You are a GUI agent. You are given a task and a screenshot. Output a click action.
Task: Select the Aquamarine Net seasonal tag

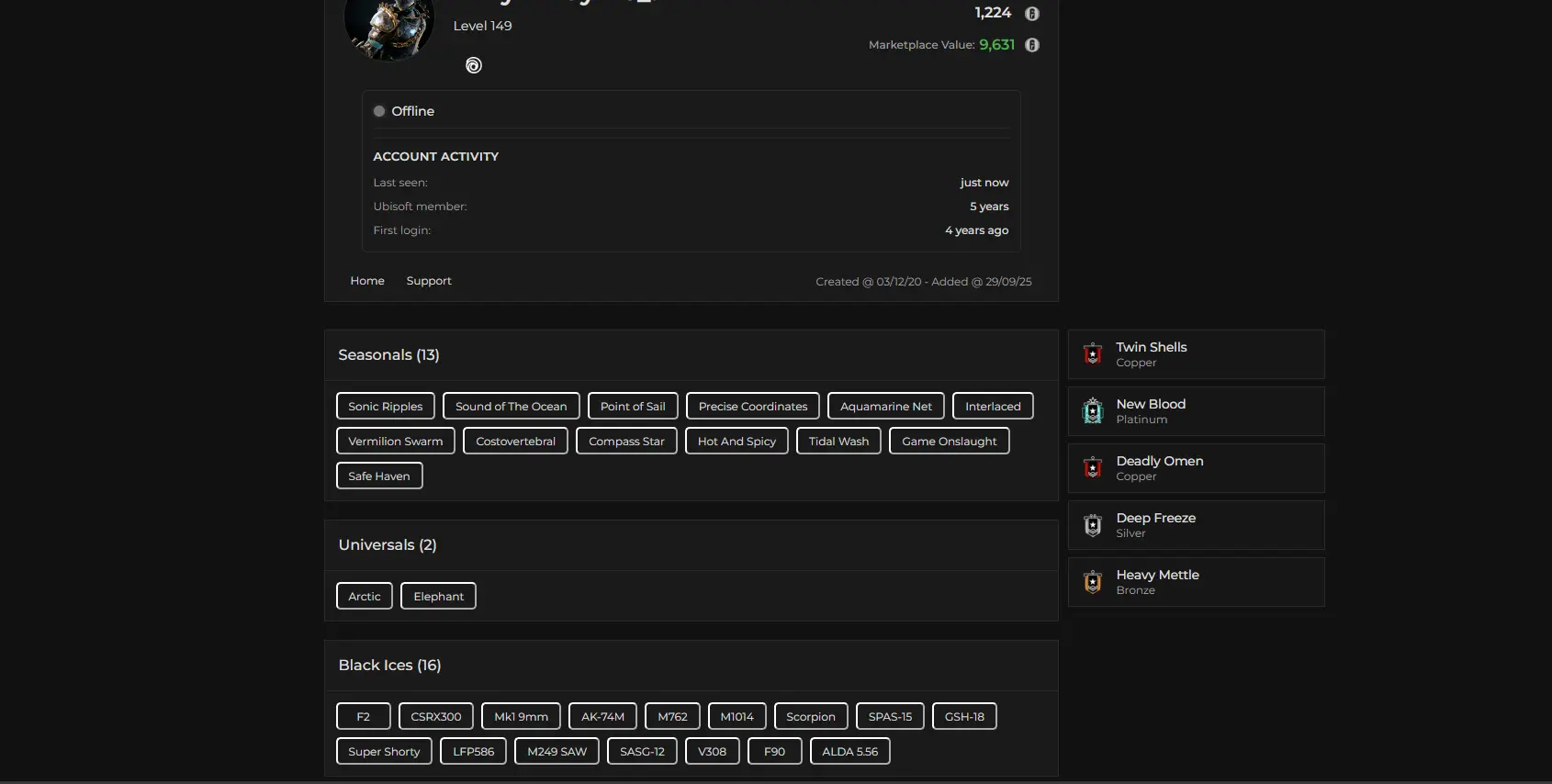coord(885,407)
